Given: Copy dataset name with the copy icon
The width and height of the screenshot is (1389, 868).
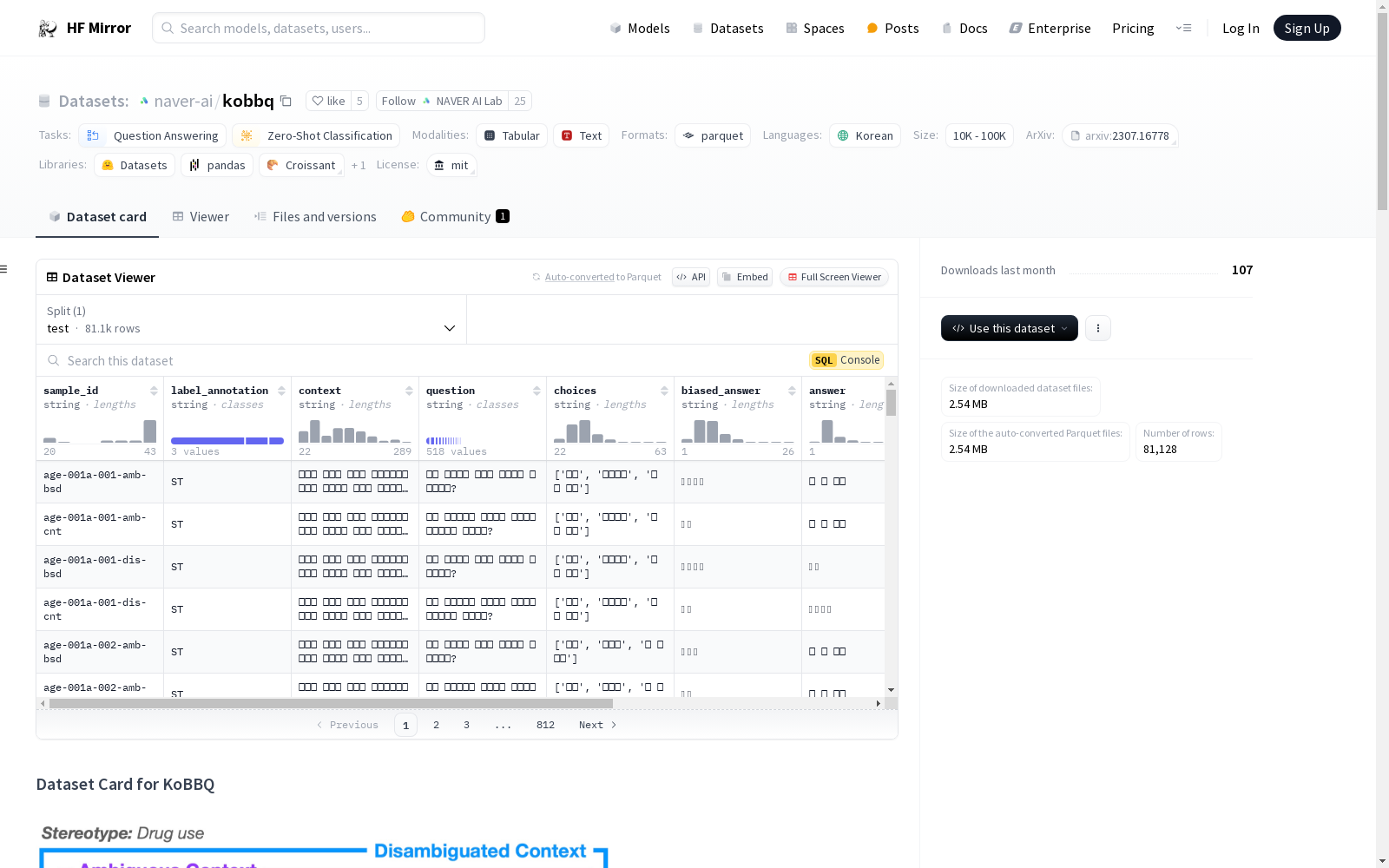Looking at the screenshot, I should [x=286, y=101].
